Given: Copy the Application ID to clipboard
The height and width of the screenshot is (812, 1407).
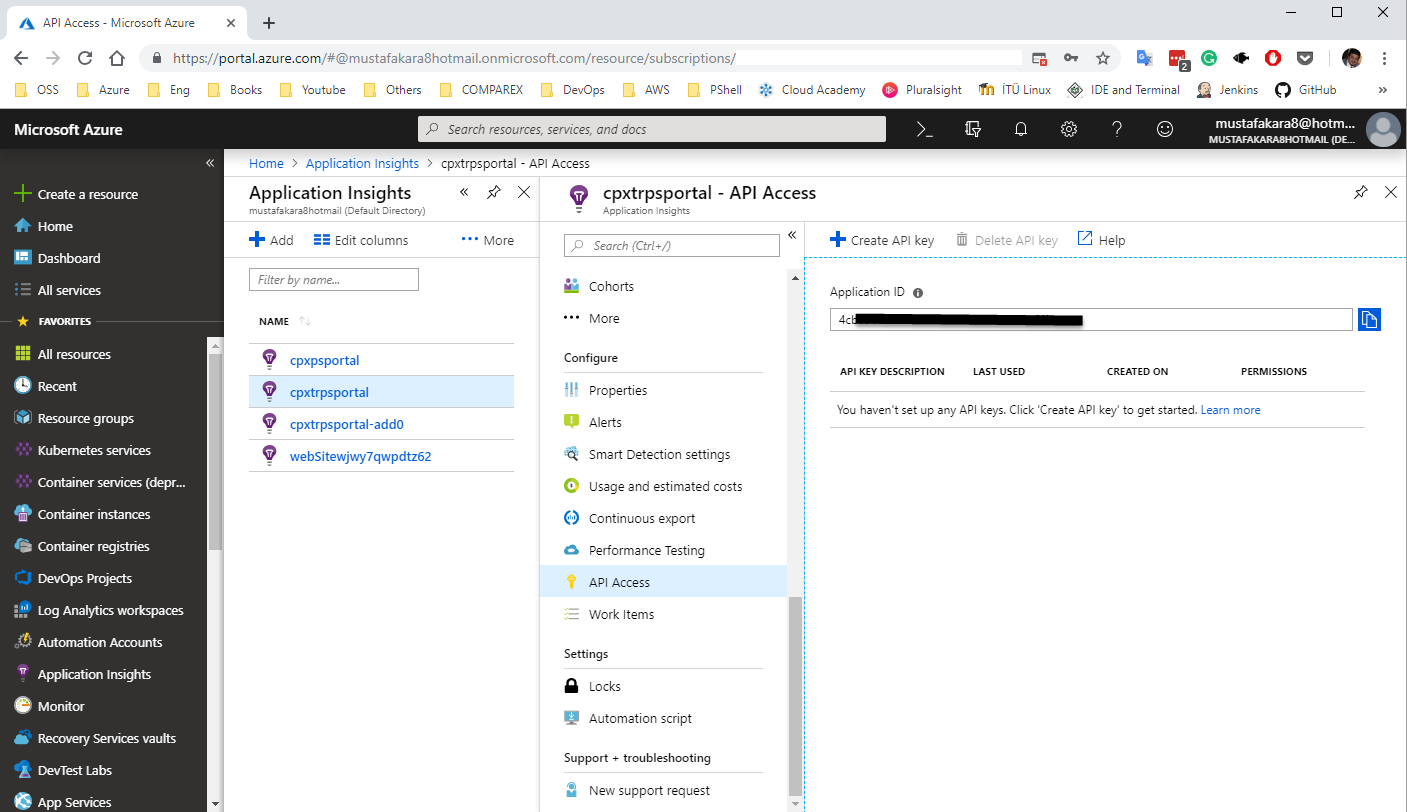Looking at the screenshot, I should click(x=1369, y=320).
